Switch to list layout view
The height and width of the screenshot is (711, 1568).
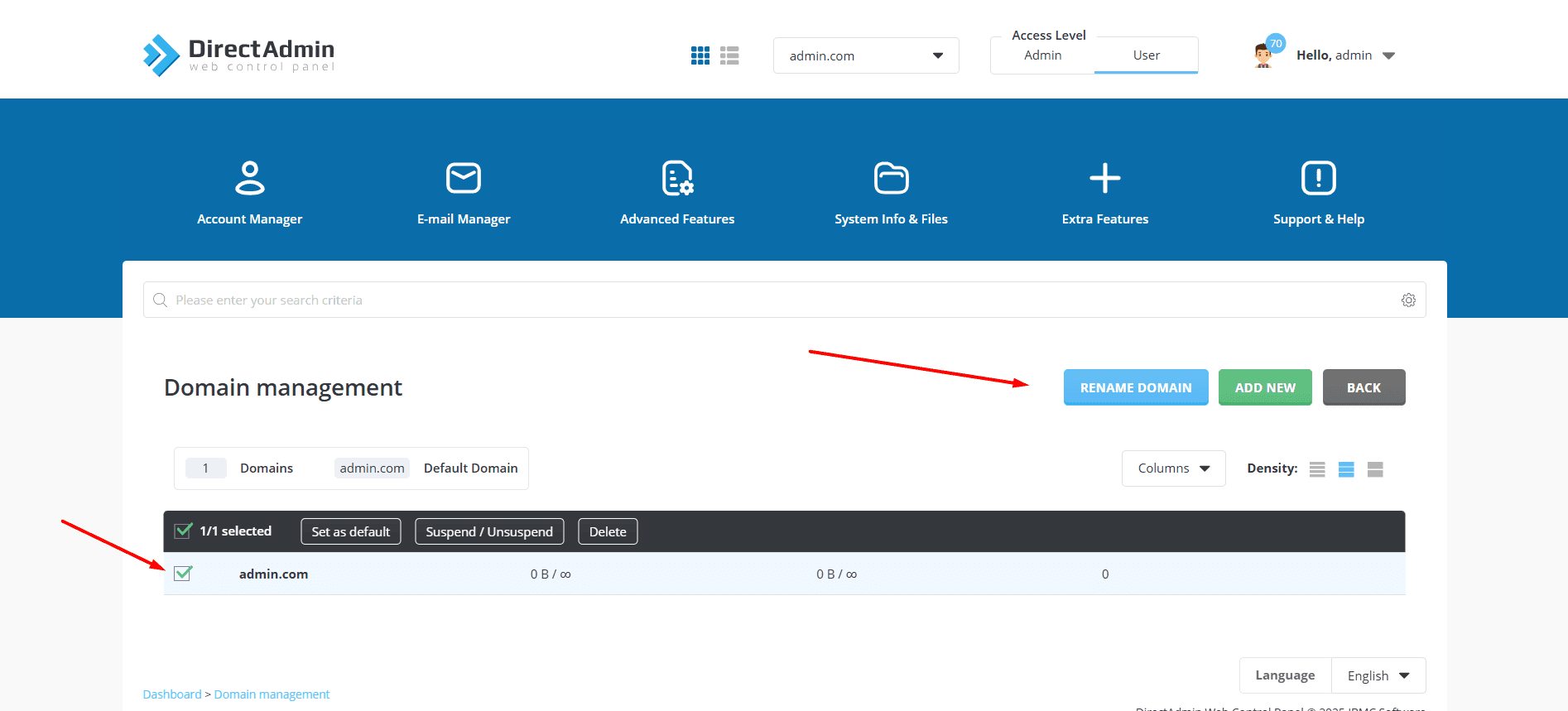729,55
